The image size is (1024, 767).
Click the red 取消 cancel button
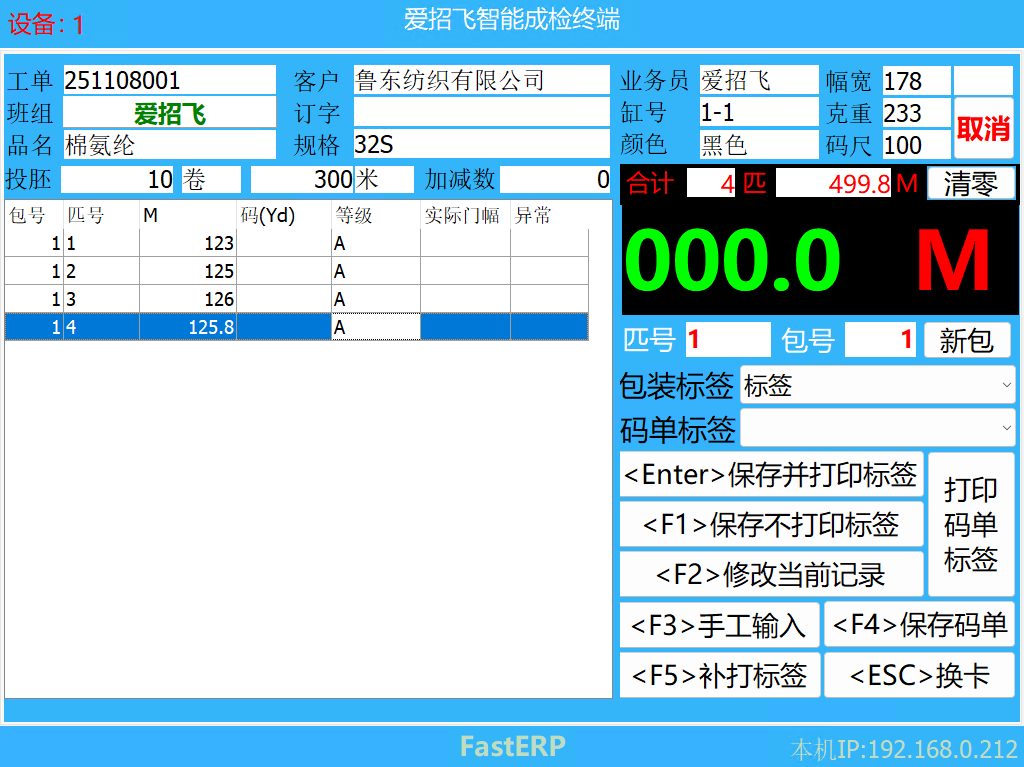point(983,128)
